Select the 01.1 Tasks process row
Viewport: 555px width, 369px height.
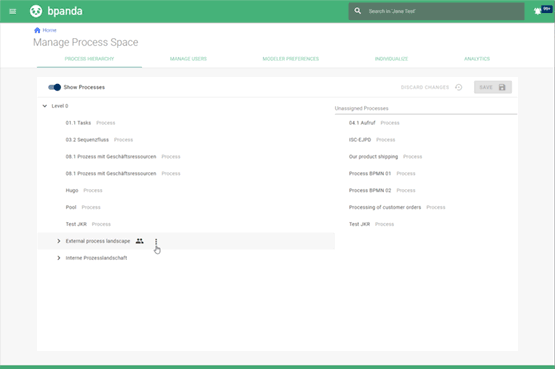(186, 123)
